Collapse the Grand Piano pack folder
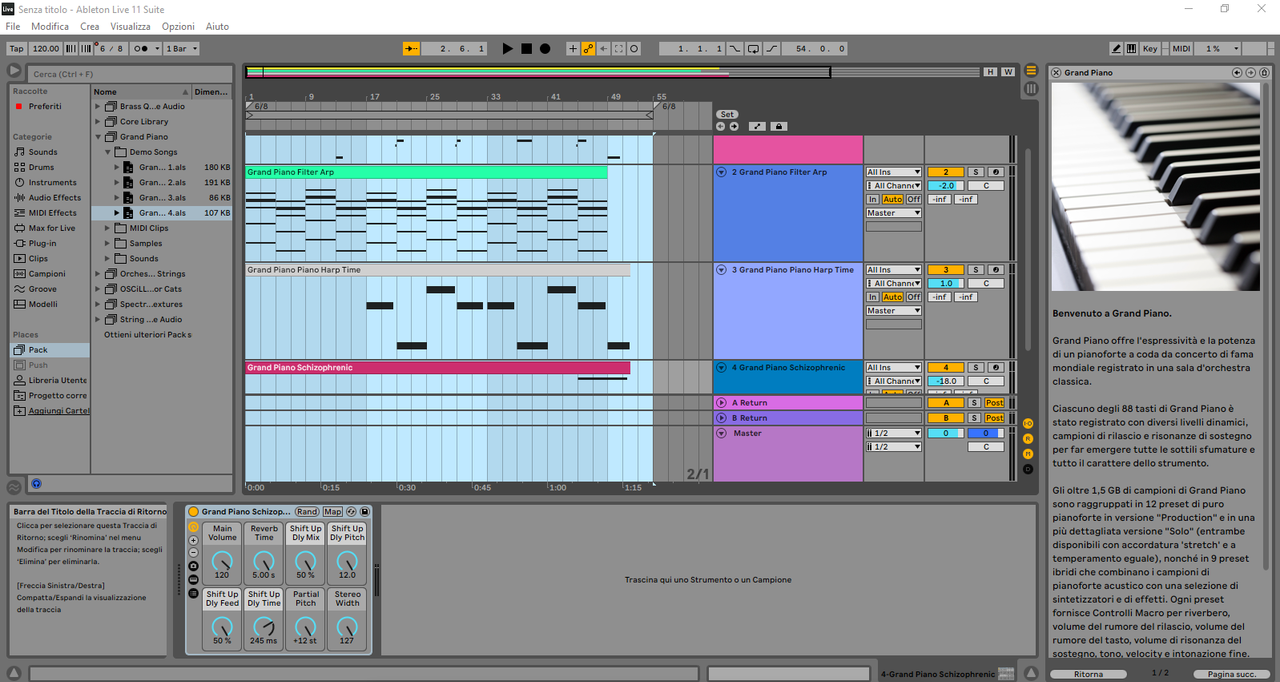The height and width of the screenshot is (682, 1280). click(x=98, y=137)
